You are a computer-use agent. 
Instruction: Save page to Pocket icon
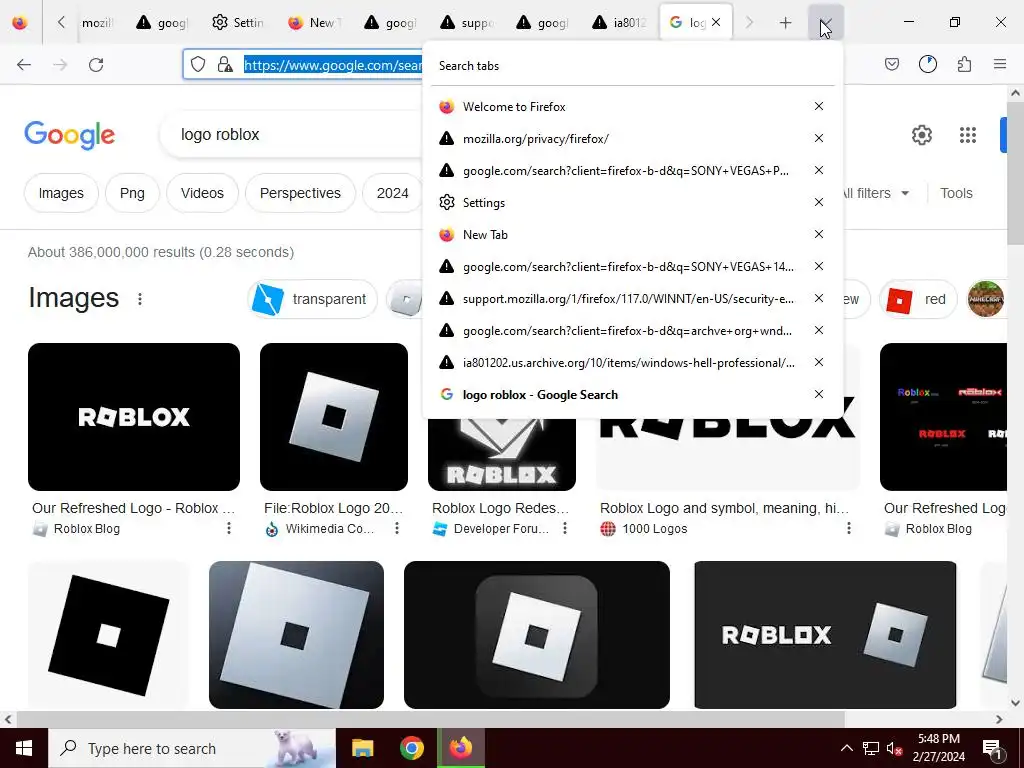(891, 64)
